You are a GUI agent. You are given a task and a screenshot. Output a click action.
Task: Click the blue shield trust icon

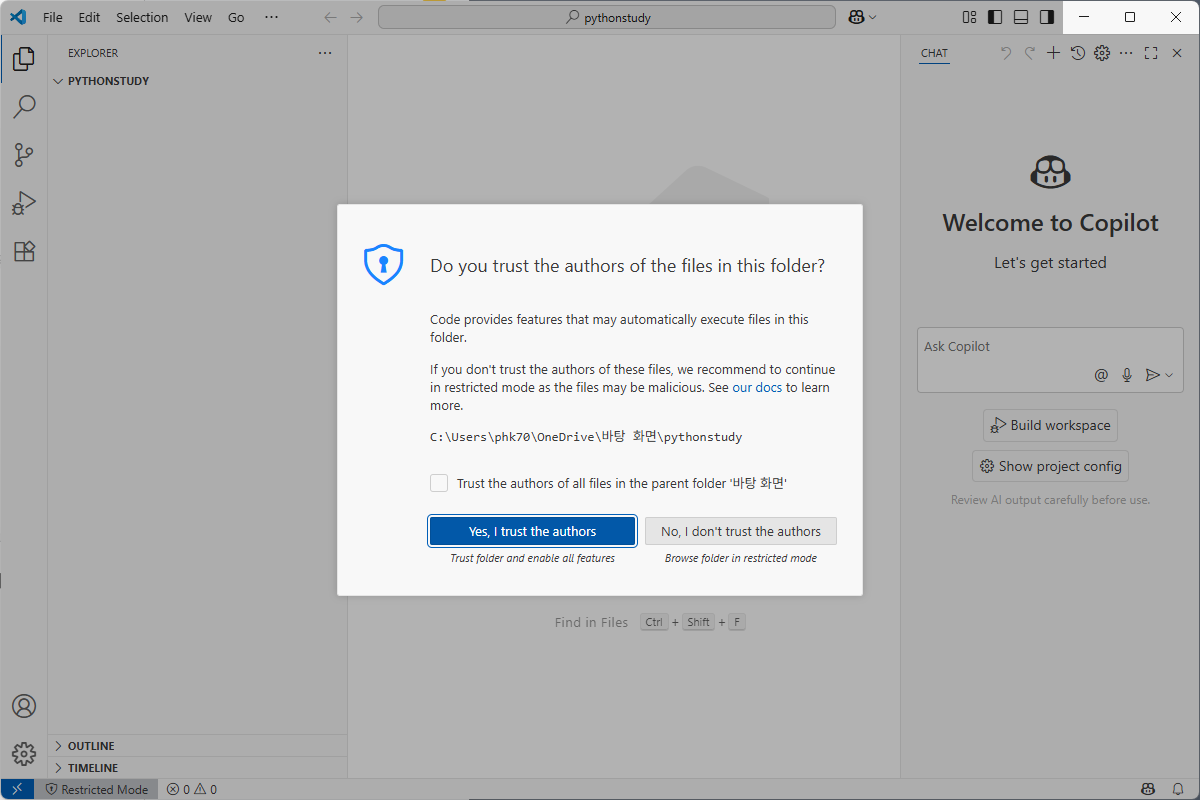coord(383,265)
